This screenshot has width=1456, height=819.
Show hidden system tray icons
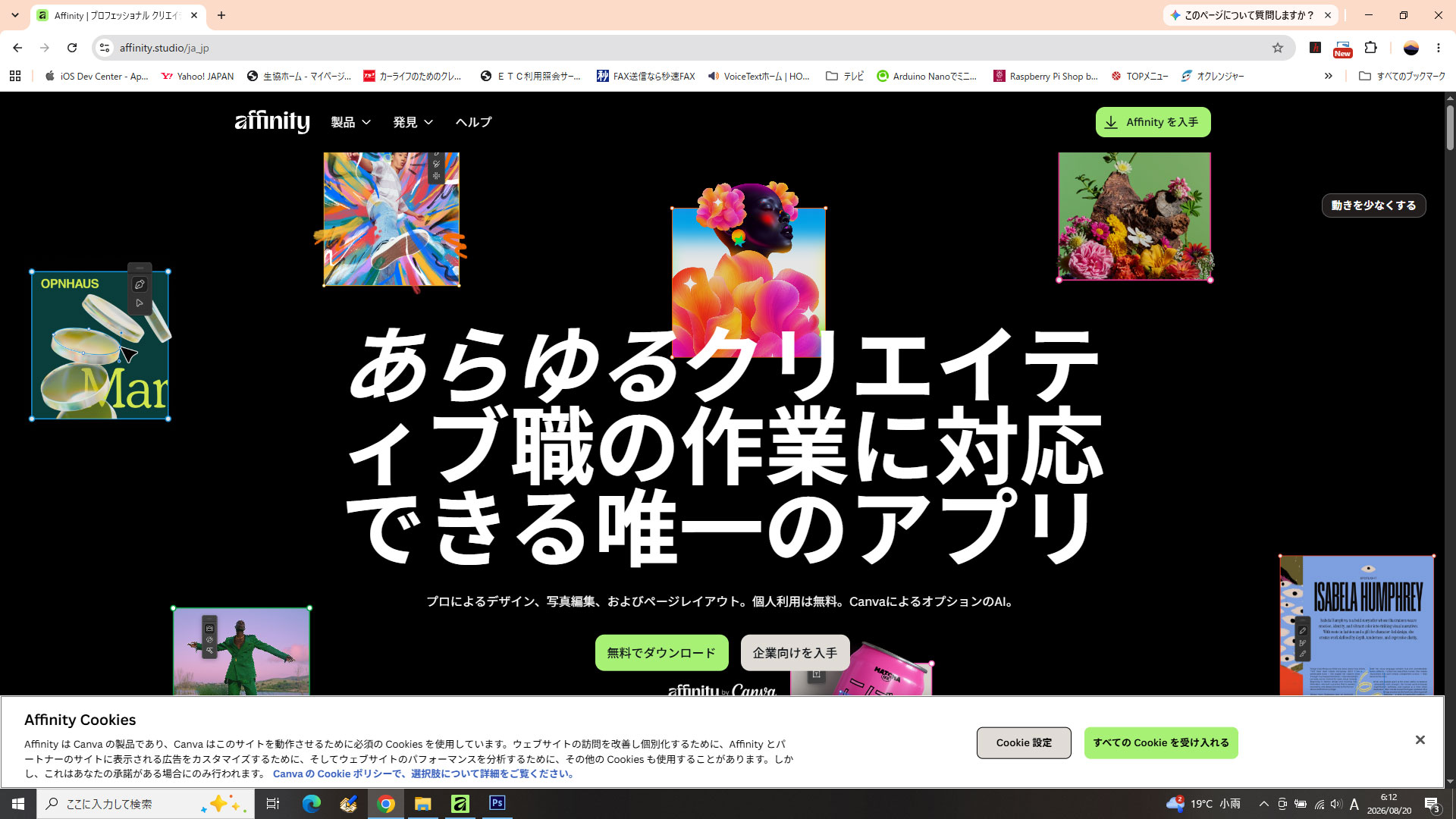(1263, 804)
